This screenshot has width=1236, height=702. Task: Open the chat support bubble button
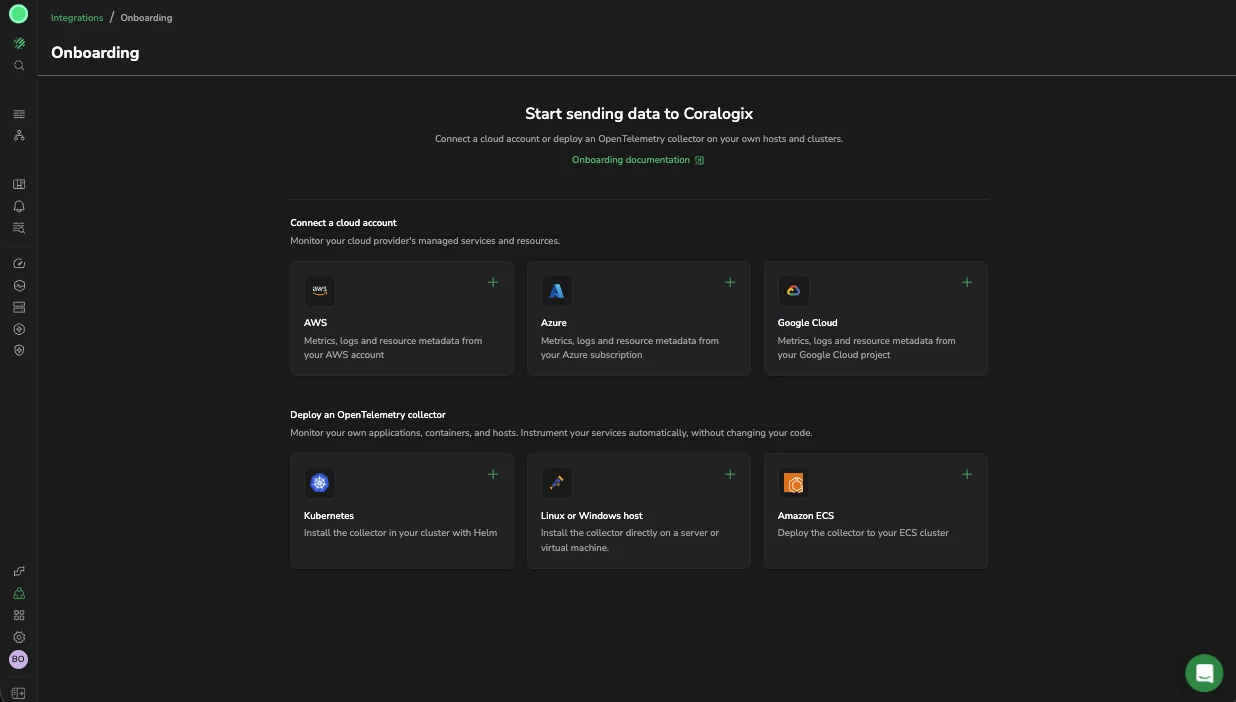[1204, 673]
